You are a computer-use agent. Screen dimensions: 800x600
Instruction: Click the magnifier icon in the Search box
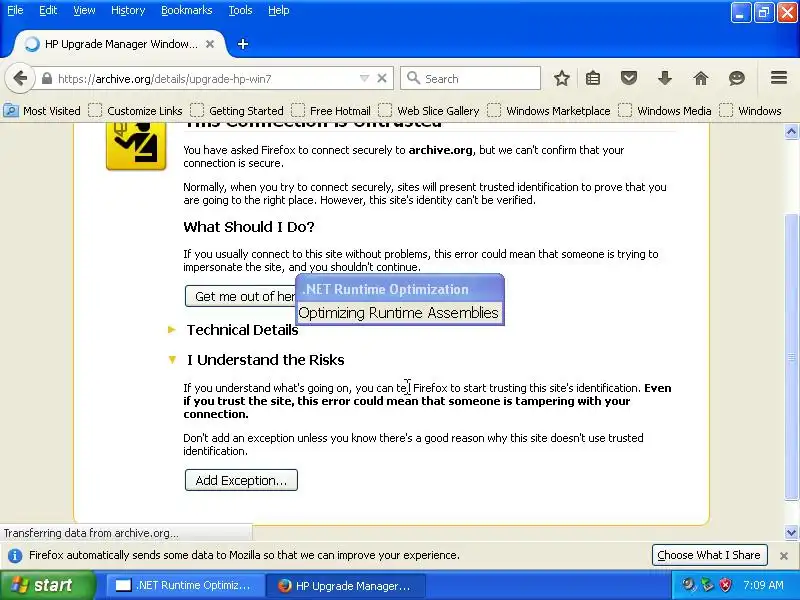pos(413,78)
